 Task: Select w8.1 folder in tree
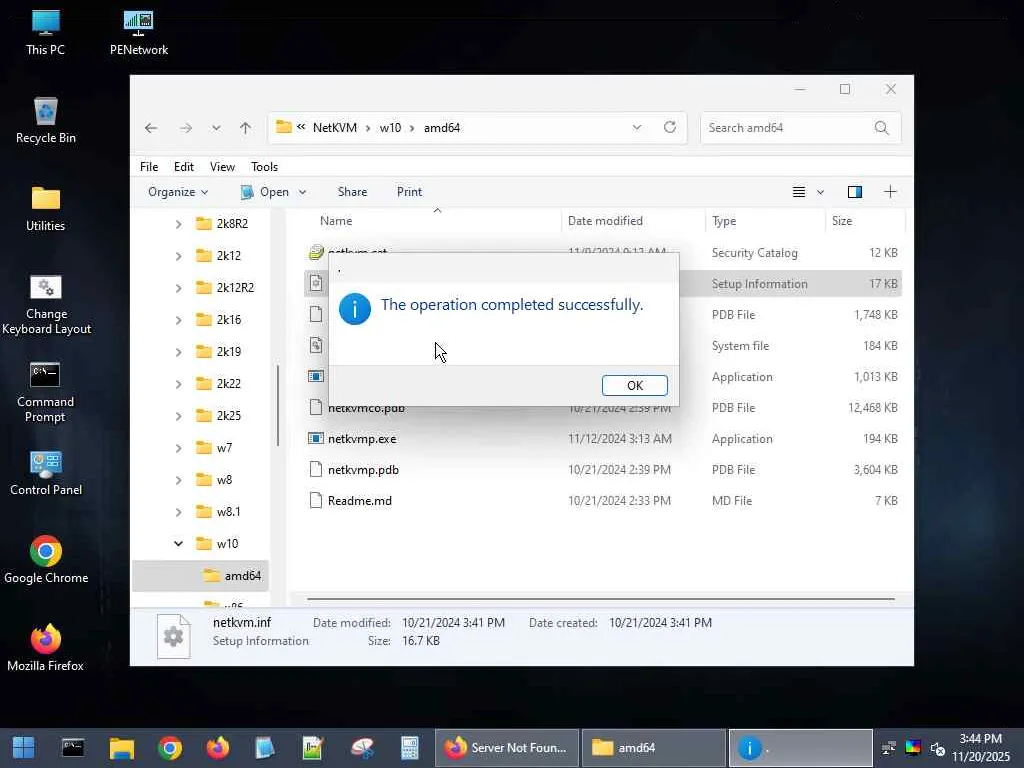coord(218,512)
